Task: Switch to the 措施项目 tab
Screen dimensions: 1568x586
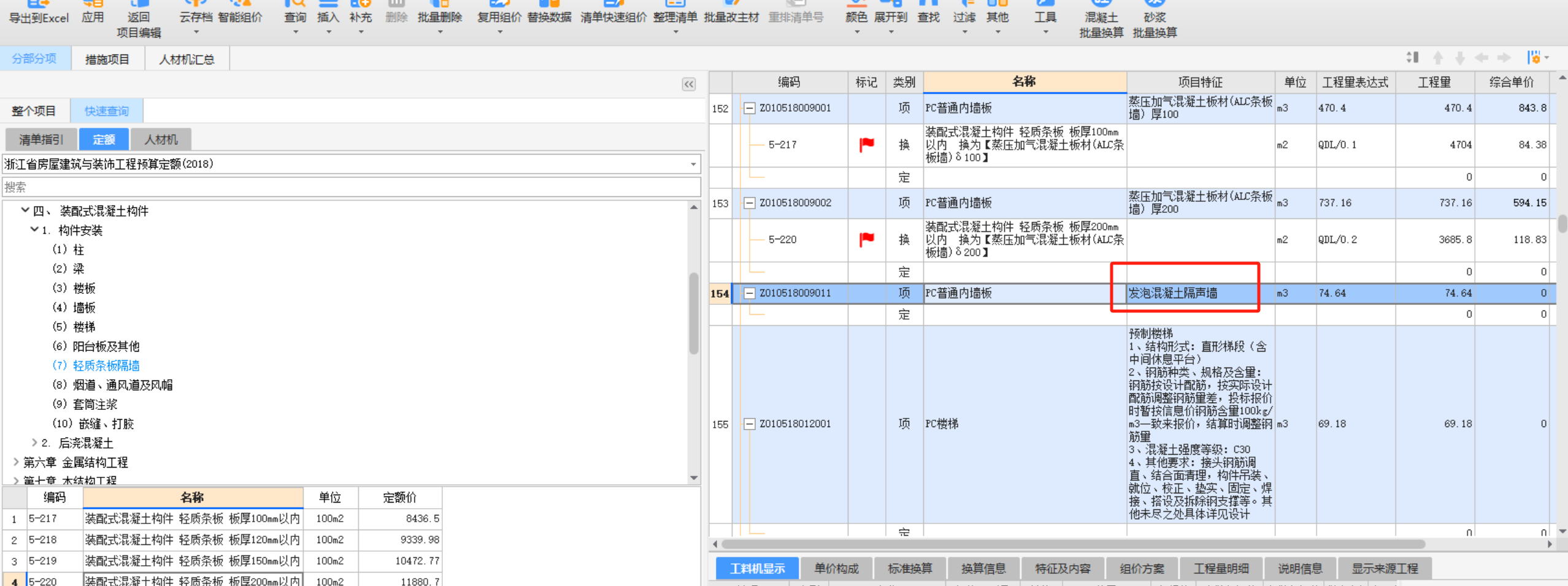Action: pyautogui.click(x=107, y=60)
